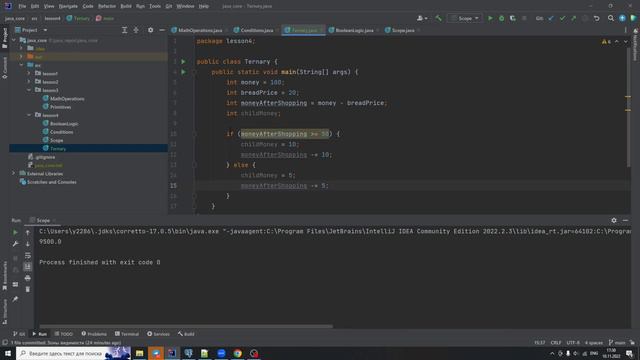Screen dimensions: 640x360
Task: Click Git push arrow icon
Action: (x=573, y=18)
